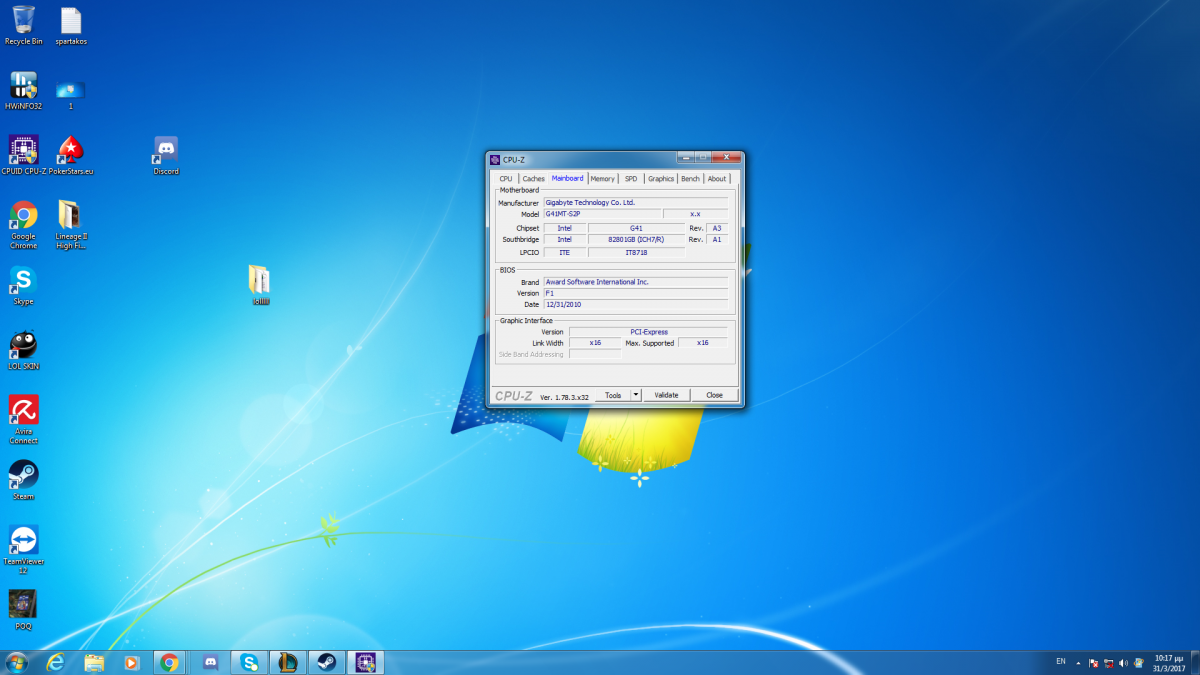Click the Windows Update tray icon

click(1139, 663)
